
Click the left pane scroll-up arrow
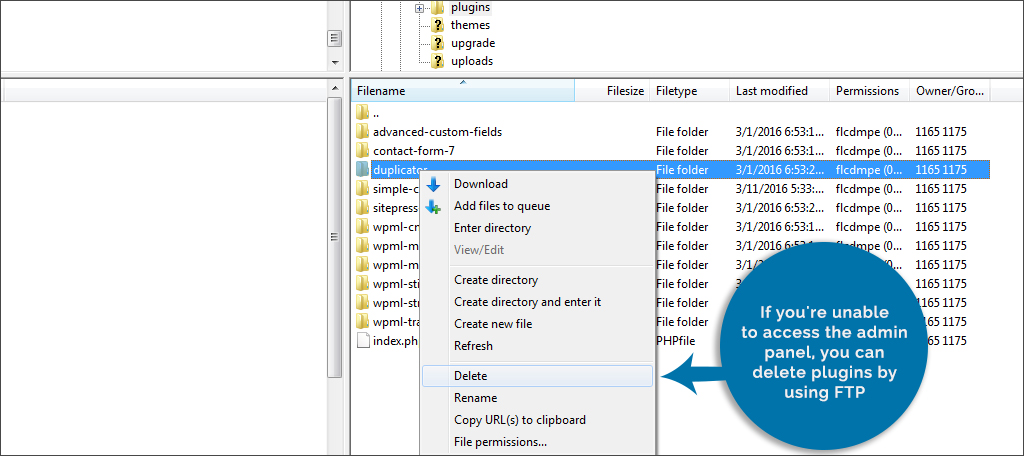334,88
